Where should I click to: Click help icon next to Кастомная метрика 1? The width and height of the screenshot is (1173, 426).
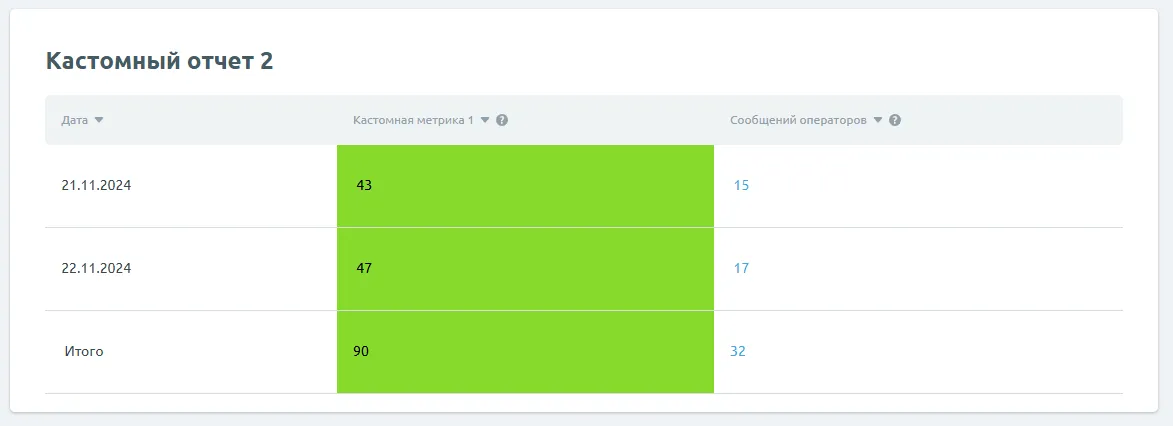(x=502, y=120)
